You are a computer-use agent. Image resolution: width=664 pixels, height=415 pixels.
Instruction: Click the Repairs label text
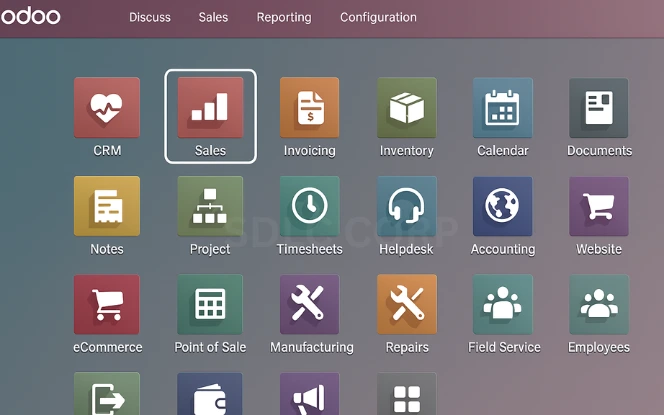point(407,348)
